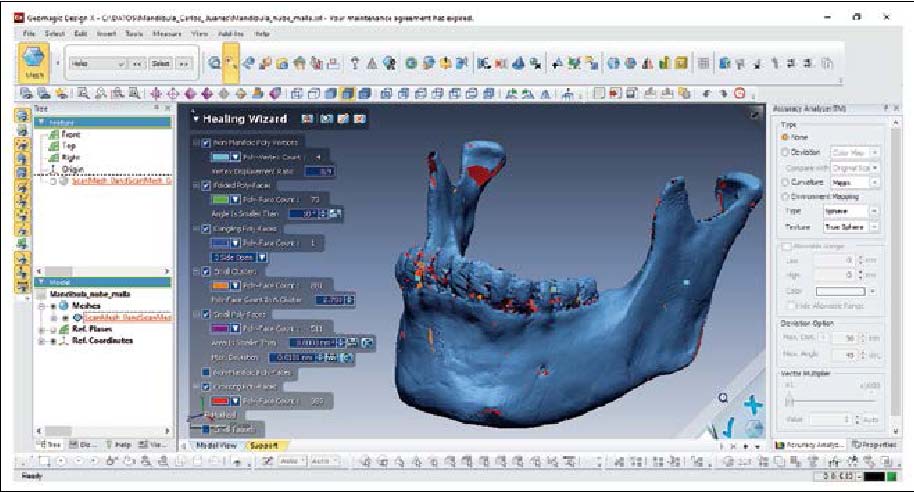Click the top icon in left vertical toolbar
Screen dimensions: 914x492
20,115
